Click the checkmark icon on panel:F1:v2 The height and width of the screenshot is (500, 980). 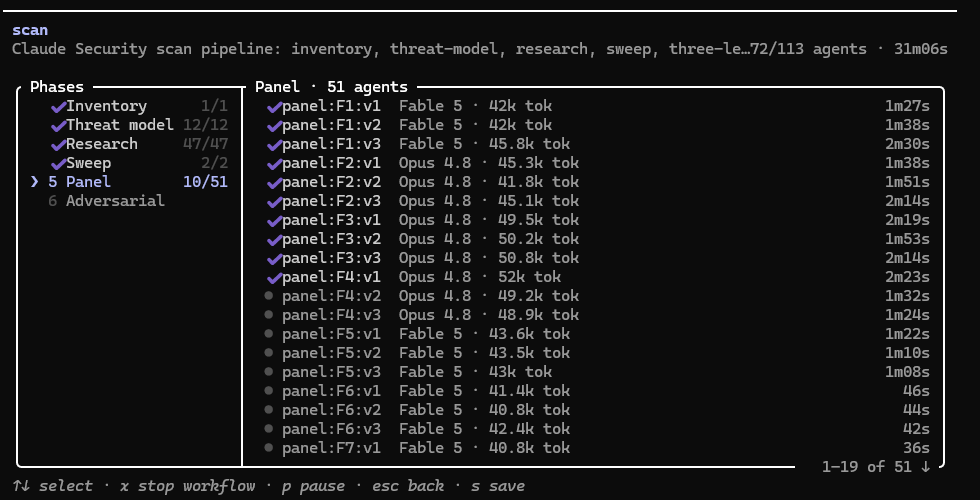[x=274, y=126]
